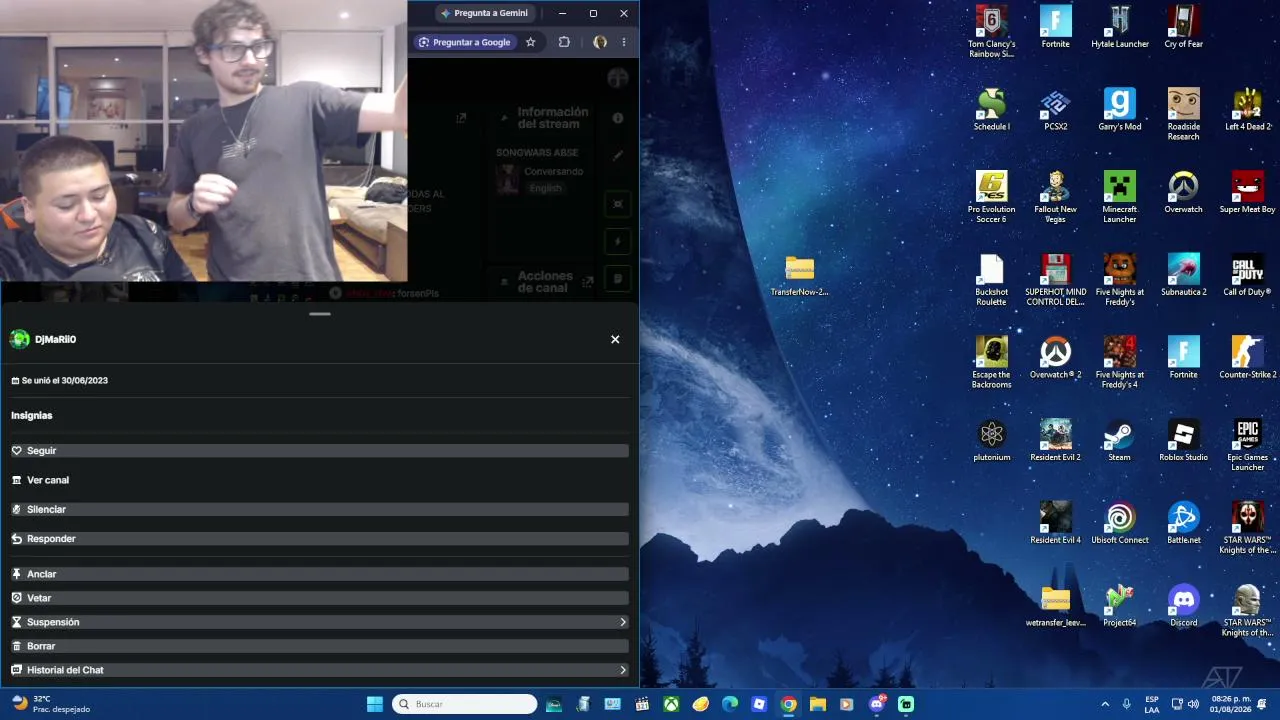
Task: Select the SUPERHOT MIND CONTROL DELETE icon
Action: [x=1055, y=280]
